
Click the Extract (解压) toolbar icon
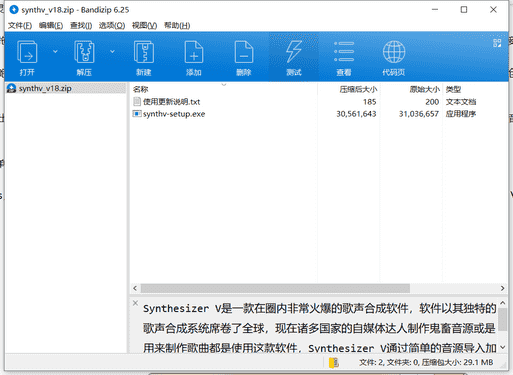(84, 52)
